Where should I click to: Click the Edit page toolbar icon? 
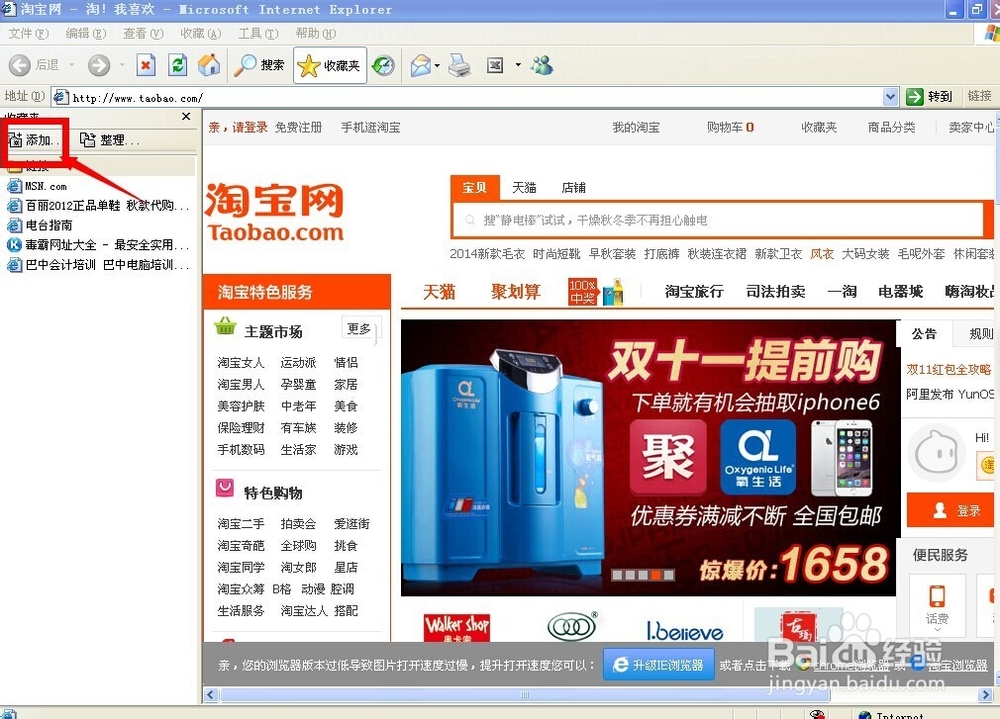(496, 65)
